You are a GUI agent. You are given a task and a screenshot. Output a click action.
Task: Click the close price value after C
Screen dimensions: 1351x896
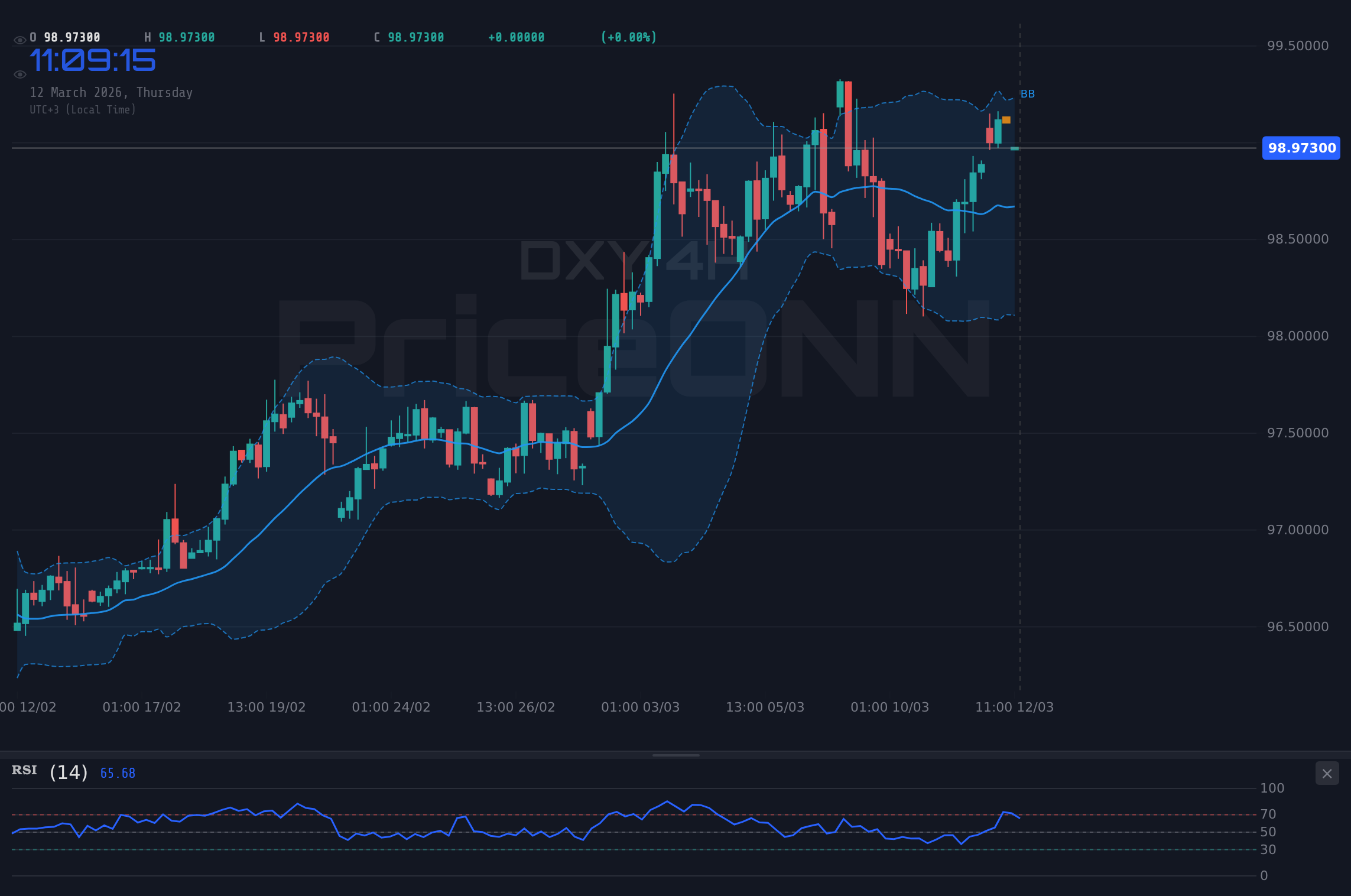416,37
